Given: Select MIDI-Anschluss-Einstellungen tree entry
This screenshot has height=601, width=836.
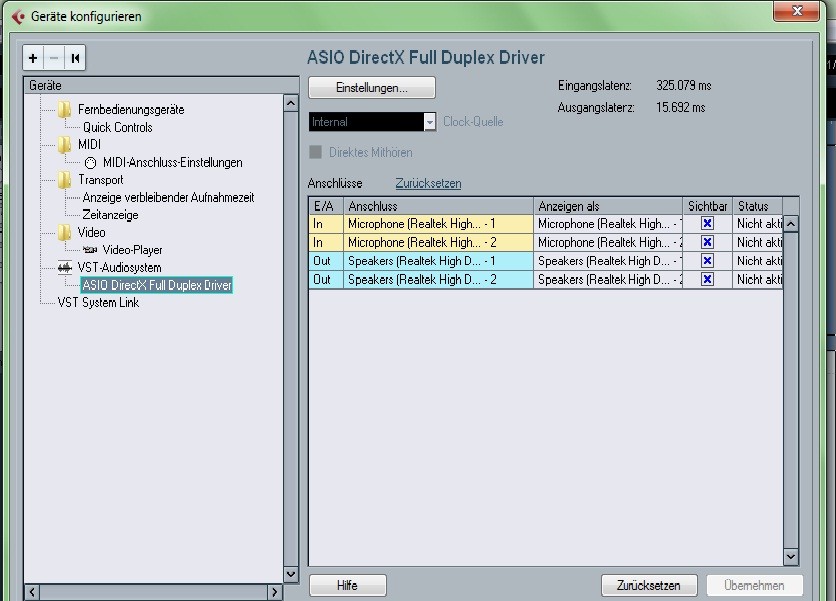Looking at the screenshot, I should coord(173,163).
